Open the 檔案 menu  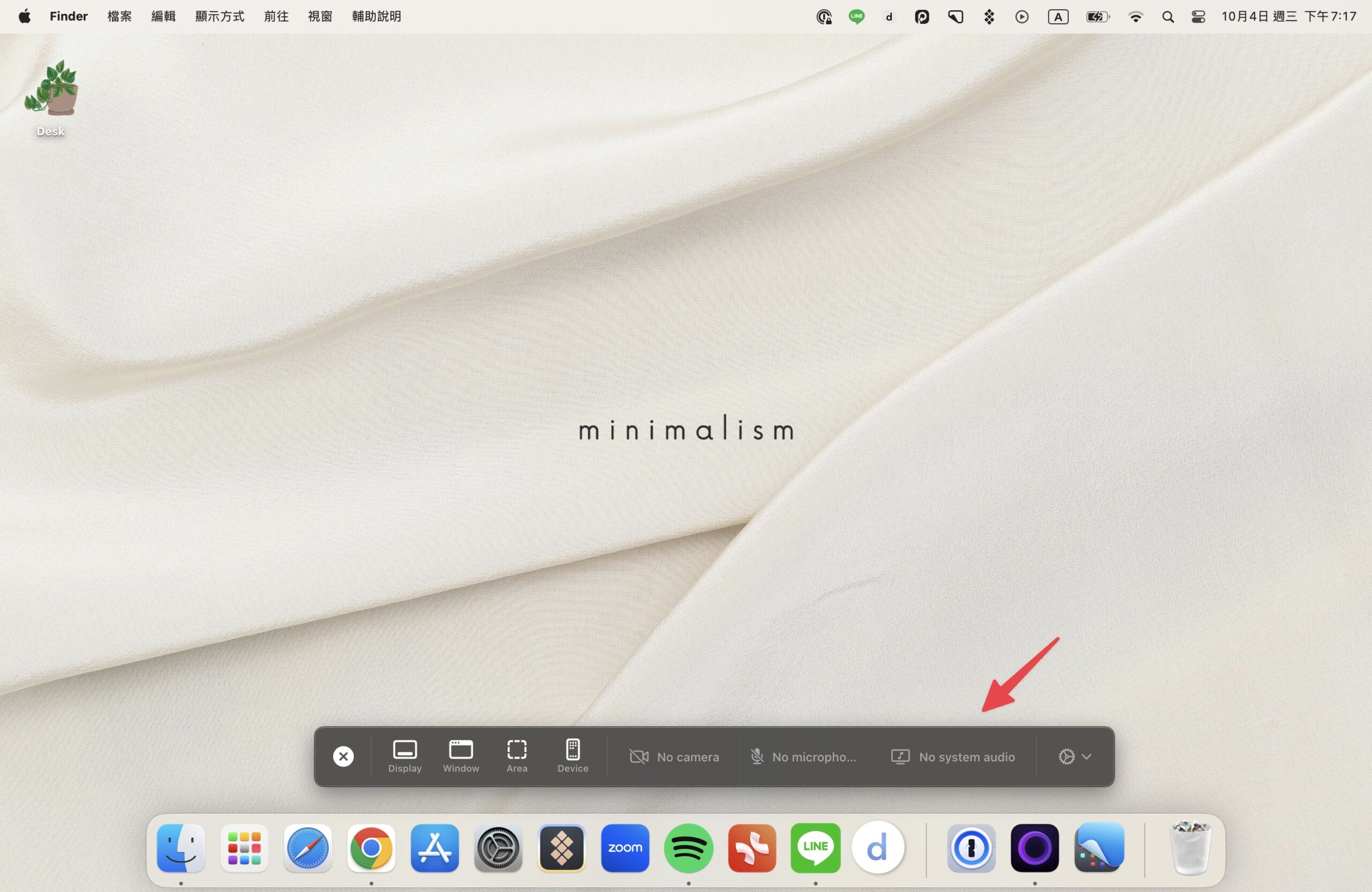(120, 16)
